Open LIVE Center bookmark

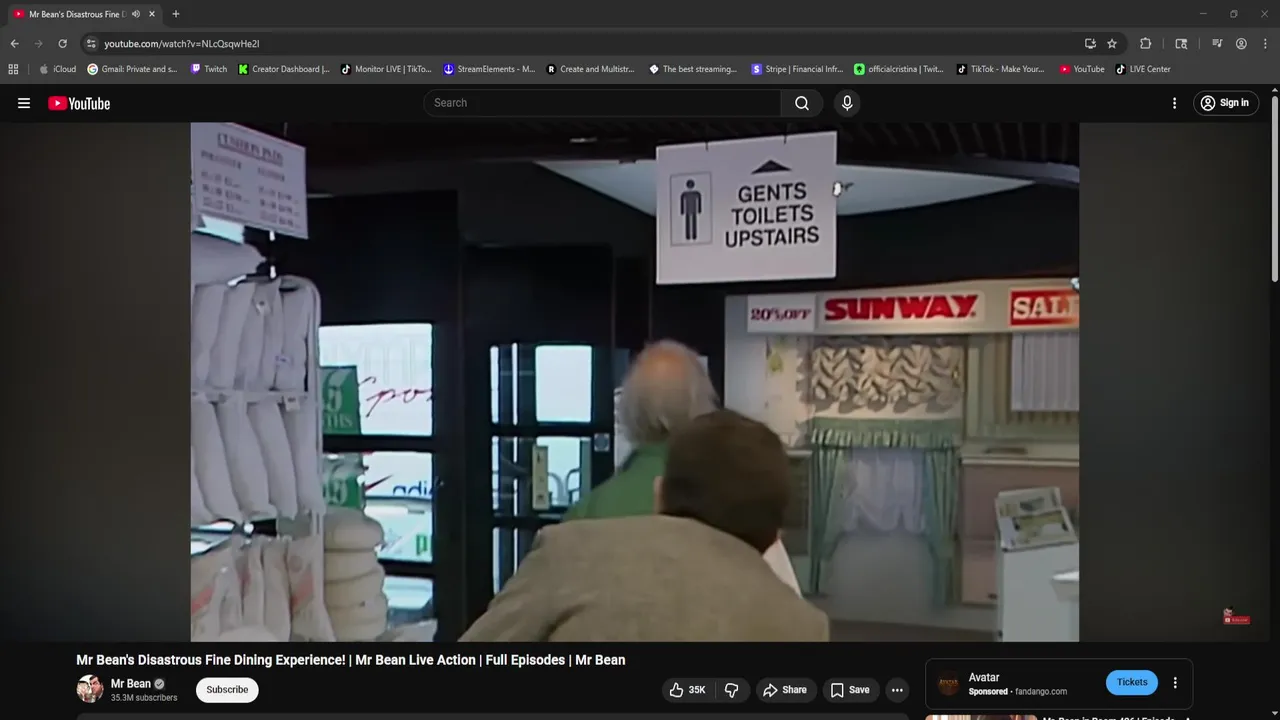click(1143, 69)
